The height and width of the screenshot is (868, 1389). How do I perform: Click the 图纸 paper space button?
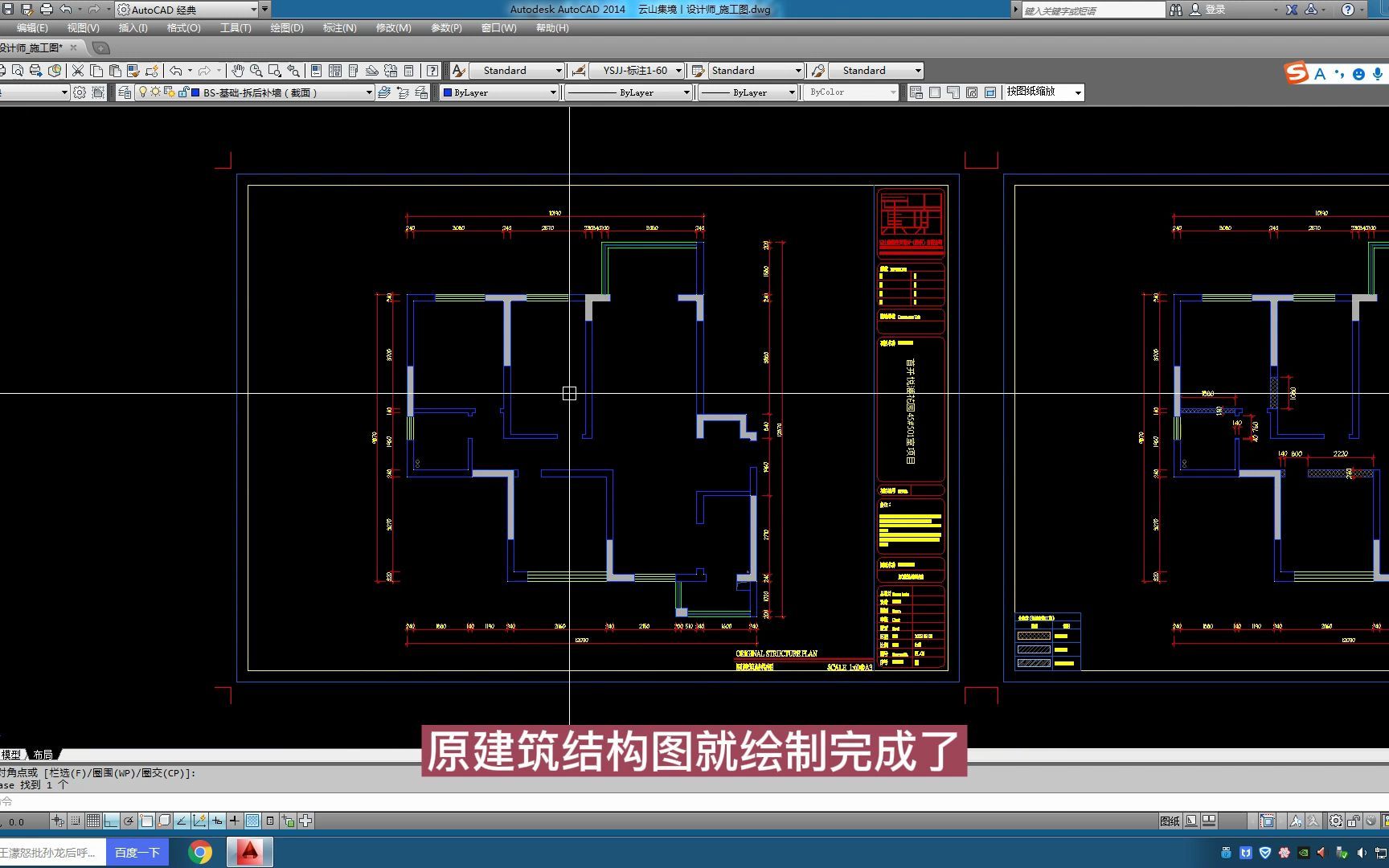pos(1170,821)
